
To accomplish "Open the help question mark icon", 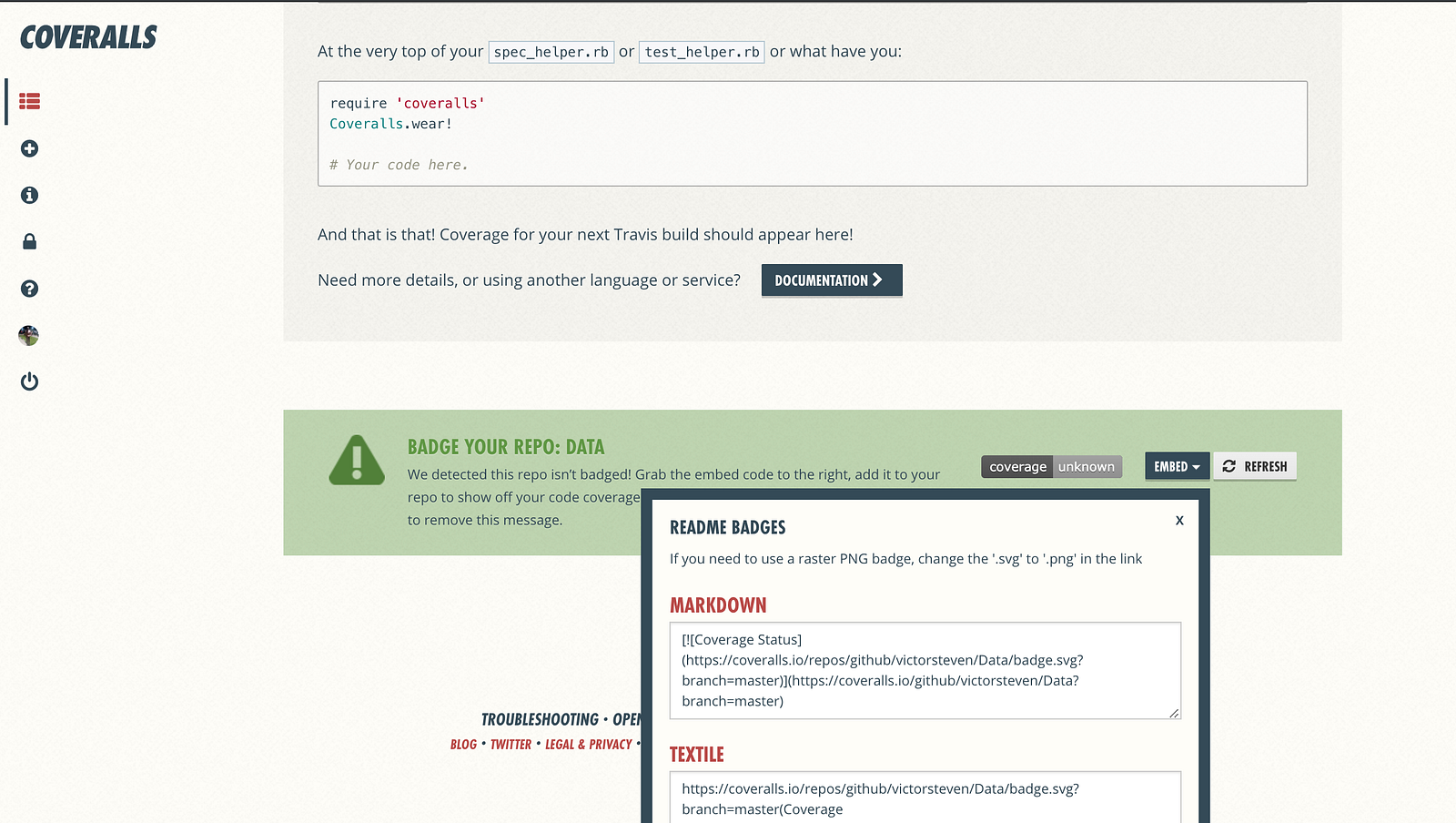I will coord(29,289).
